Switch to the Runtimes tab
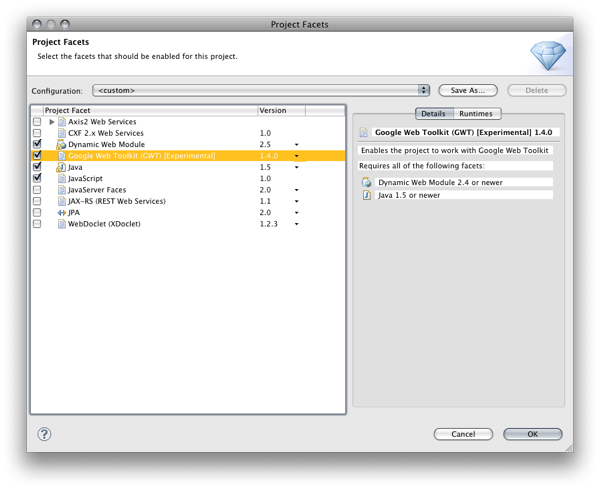 click(x=476, y=114)
